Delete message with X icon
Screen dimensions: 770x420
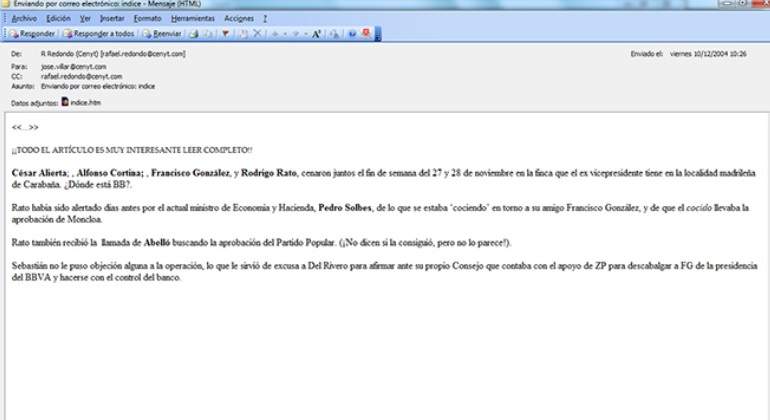(257, 34)
